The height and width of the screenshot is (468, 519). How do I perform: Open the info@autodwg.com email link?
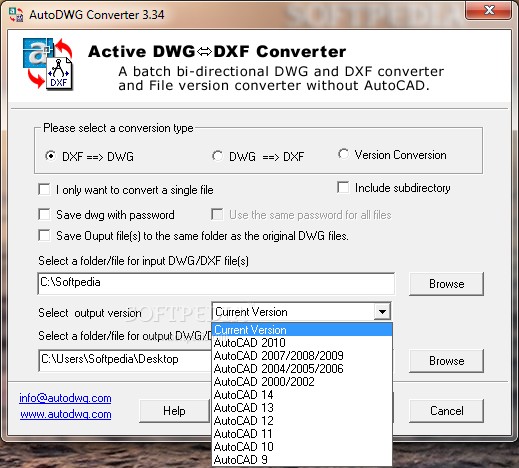[x=65, y=398]
